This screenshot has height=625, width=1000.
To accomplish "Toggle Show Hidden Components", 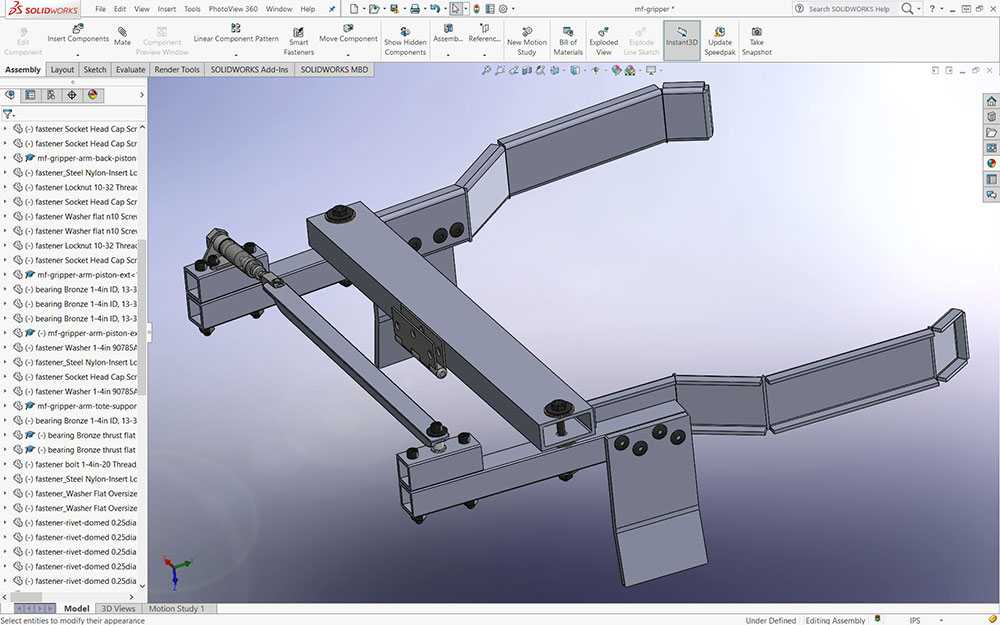I will tap(405, 31).
